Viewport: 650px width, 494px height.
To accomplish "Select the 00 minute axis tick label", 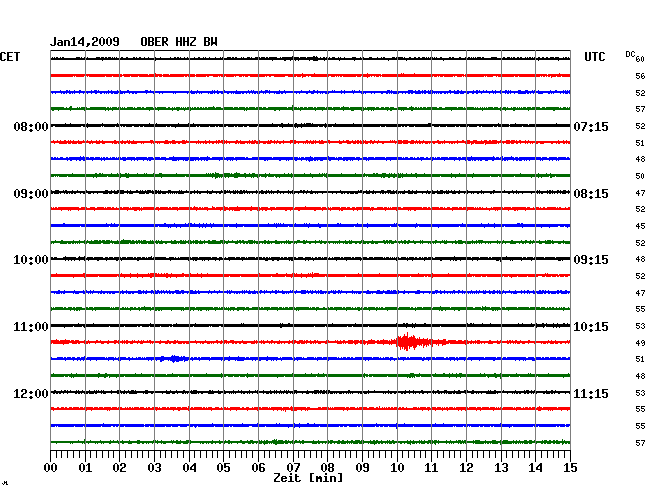I will [51, 467].
